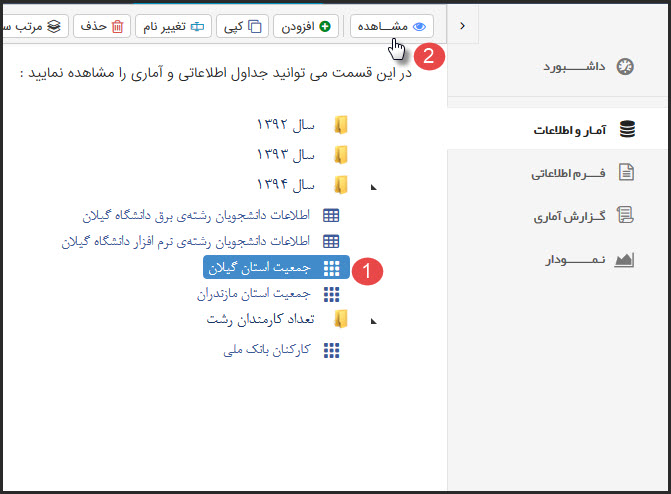Click the افزودن (add) toolbar button
The image size is (671, 494).
click(310, 27)
